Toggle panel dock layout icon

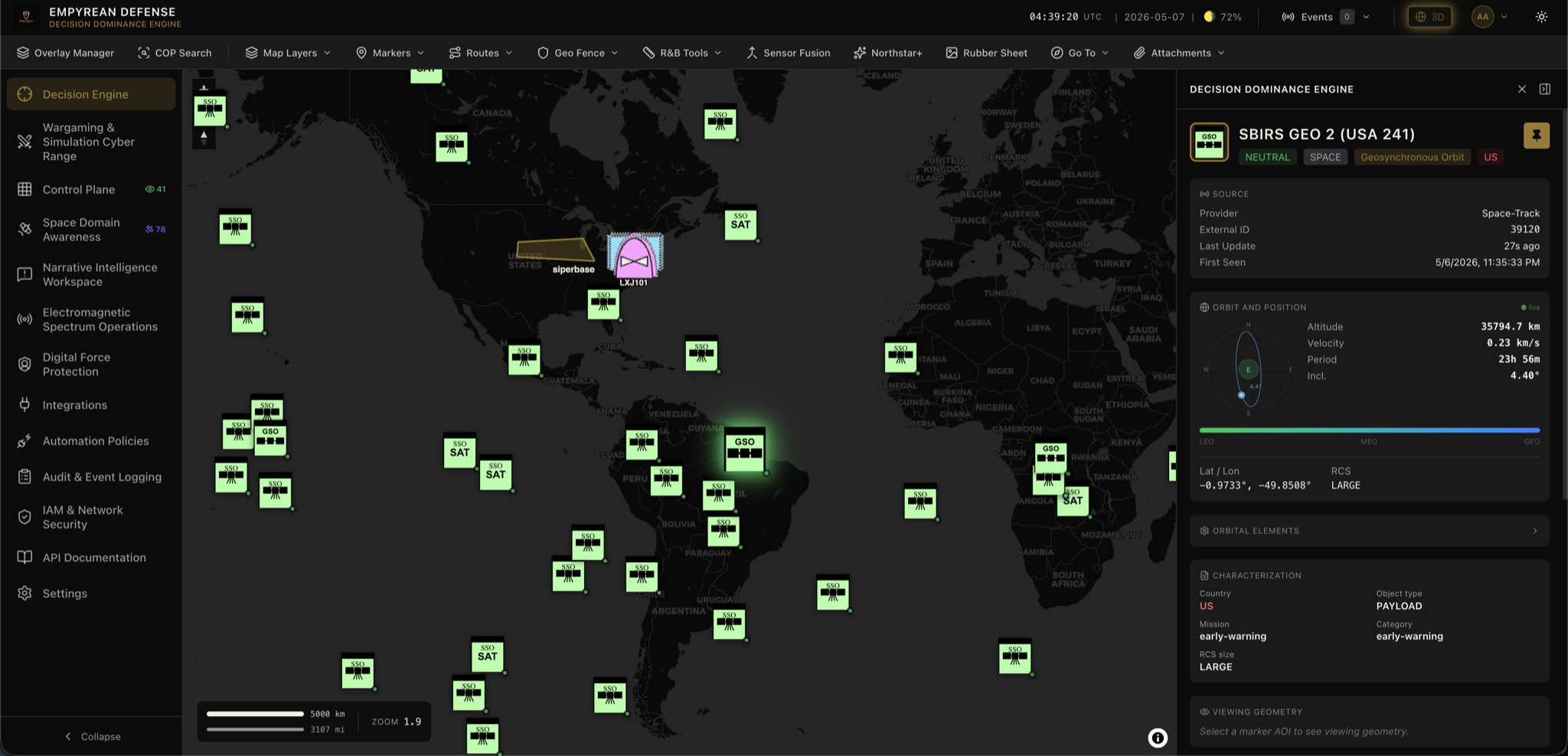point(1545,89)
